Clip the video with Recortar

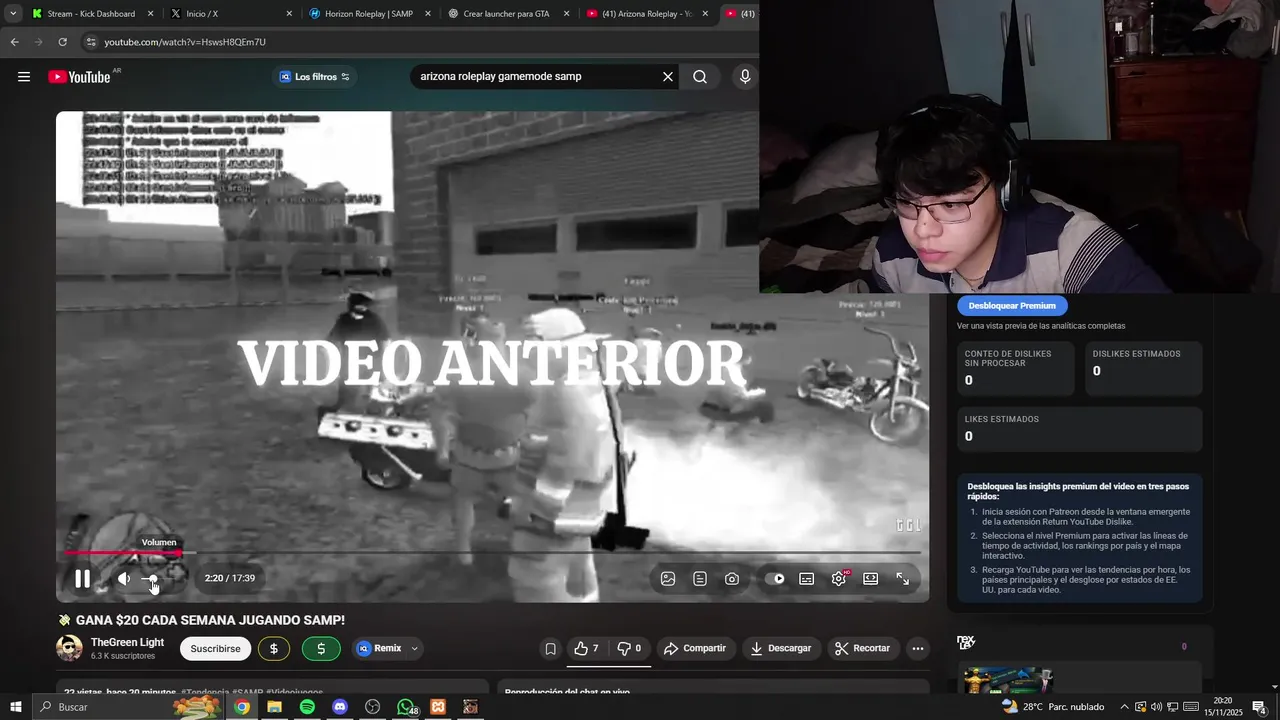coord(862,648)
